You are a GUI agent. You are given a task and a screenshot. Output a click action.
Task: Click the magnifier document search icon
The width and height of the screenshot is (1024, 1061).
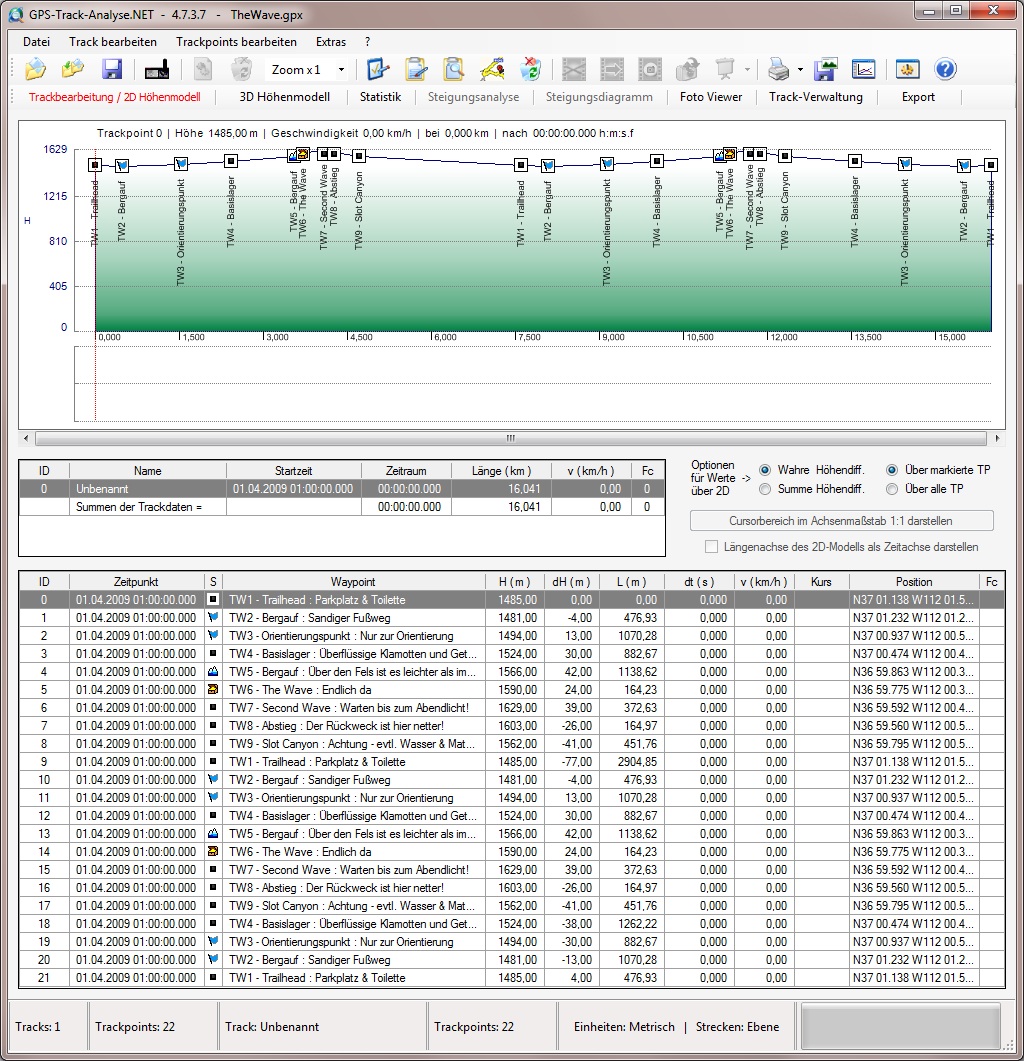(454, 69)
